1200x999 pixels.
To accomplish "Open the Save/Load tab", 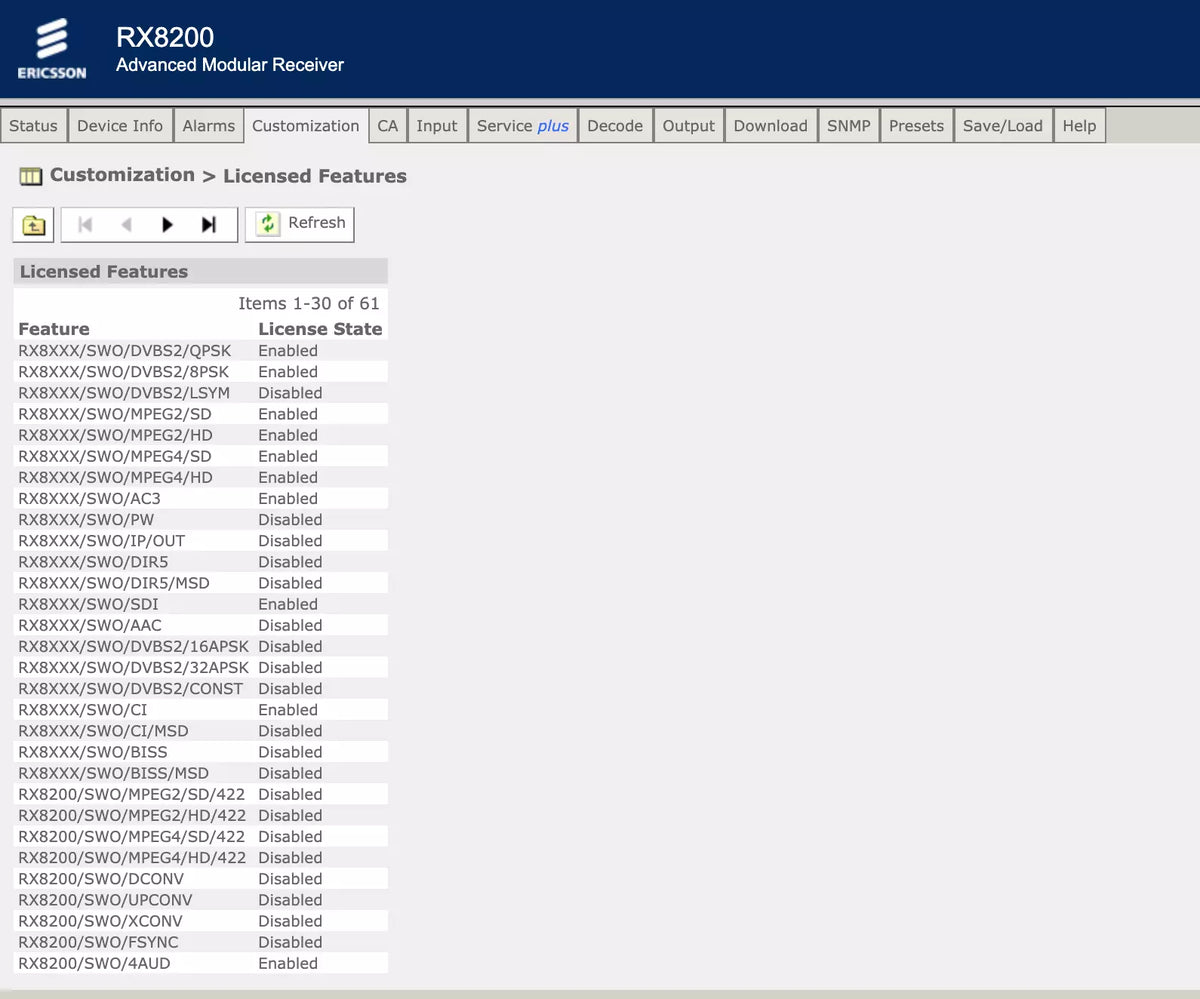I will point(1003,126).
